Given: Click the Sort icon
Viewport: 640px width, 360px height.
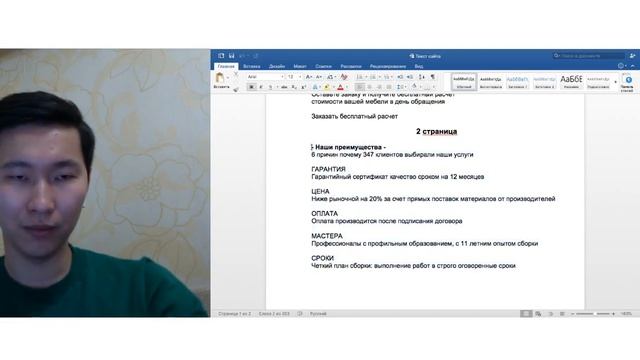Looking at the screenshot, I should point(422,77).
